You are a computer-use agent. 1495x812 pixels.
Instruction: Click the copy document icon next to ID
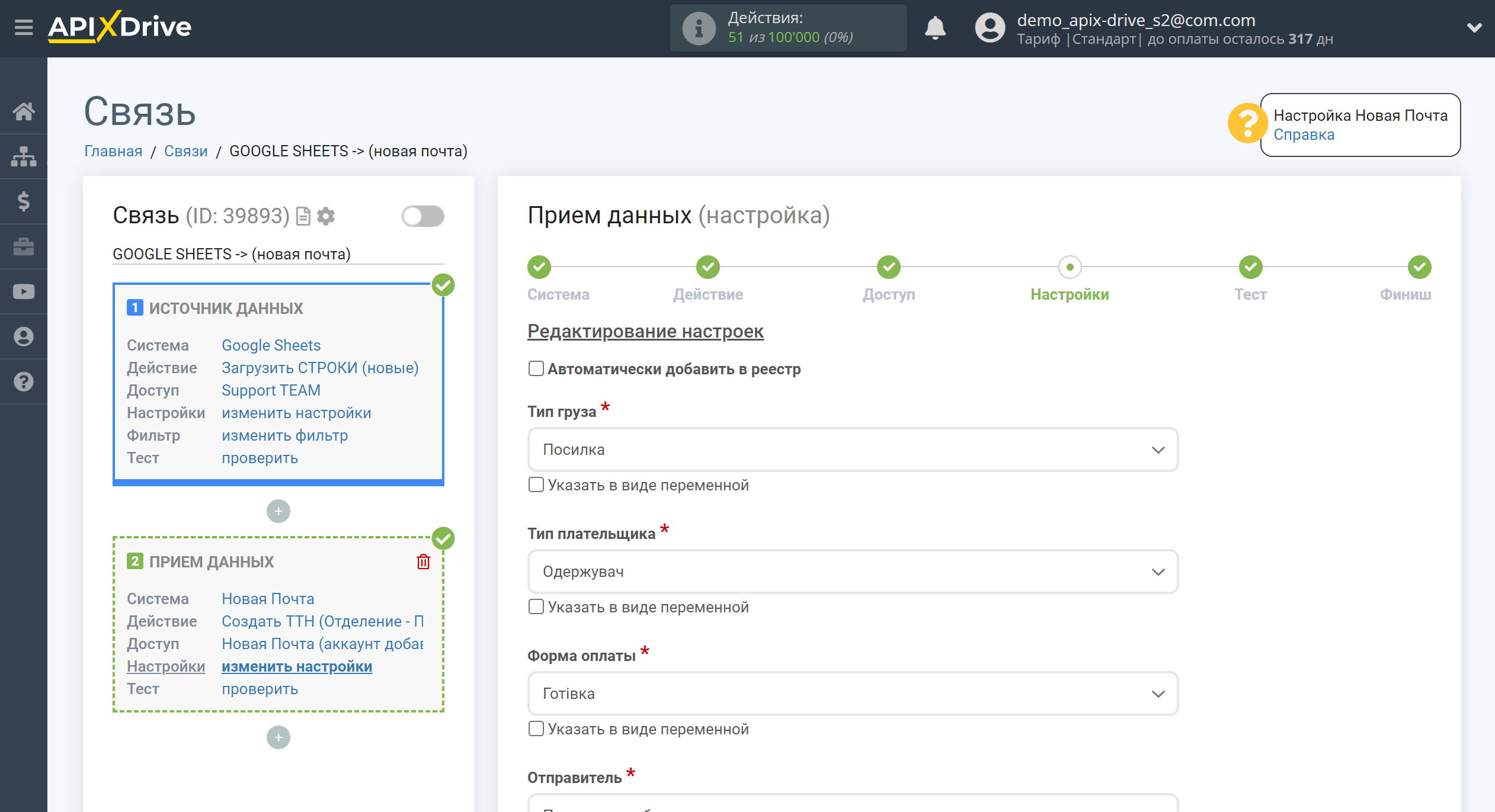303,216
